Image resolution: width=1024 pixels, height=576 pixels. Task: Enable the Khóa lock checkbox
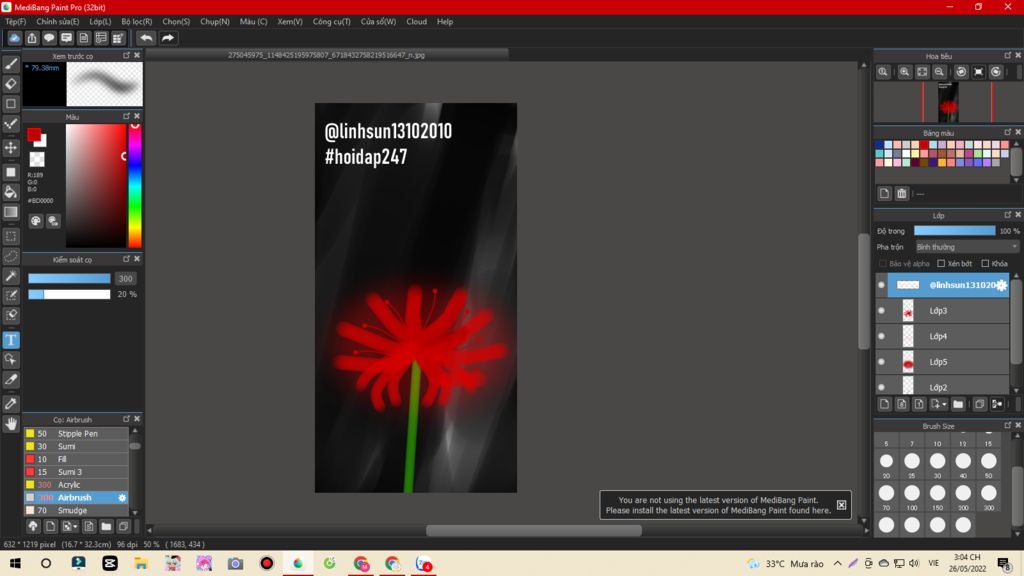point(985,264)
